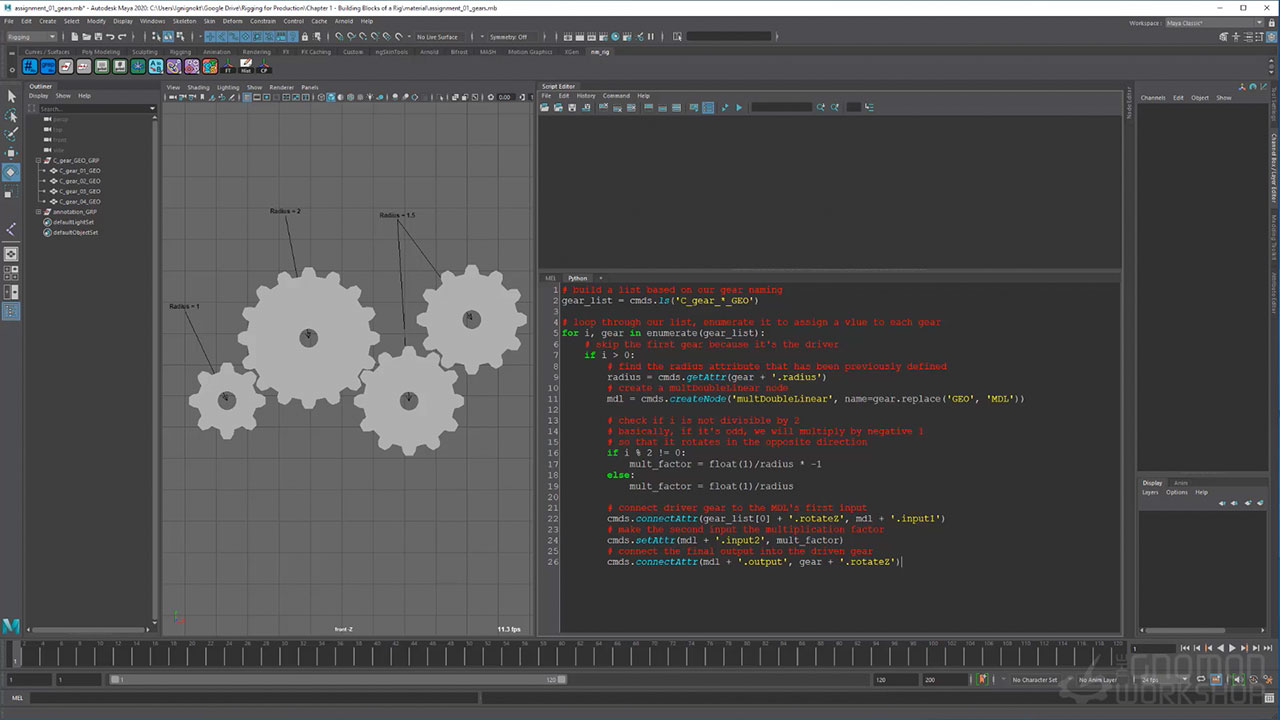This screenshot has width=1280, height=720.
Task: Open the Deform menu
Action: (232, 20)
